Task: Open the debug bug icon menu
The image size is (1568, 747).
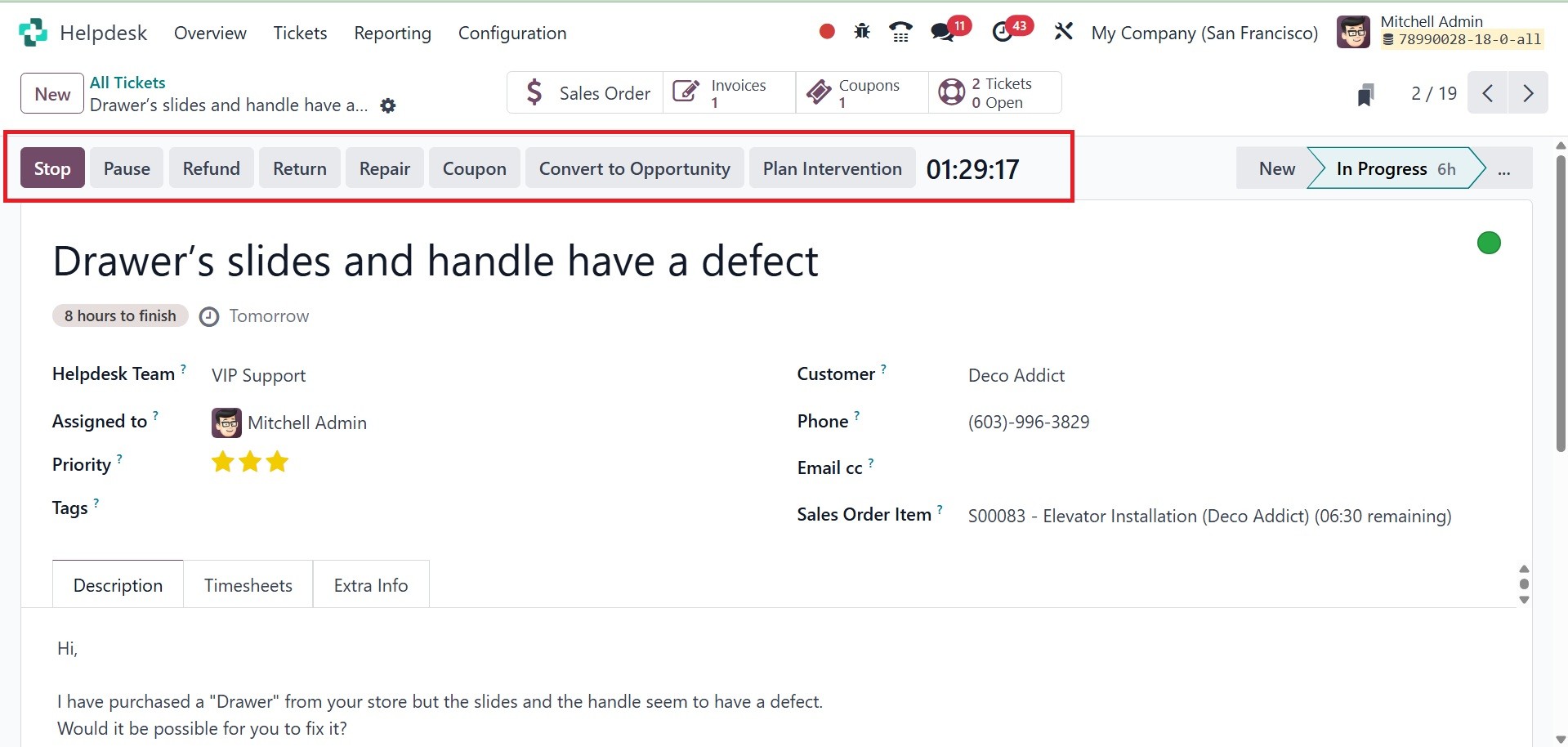Action: tap(862, 32)
